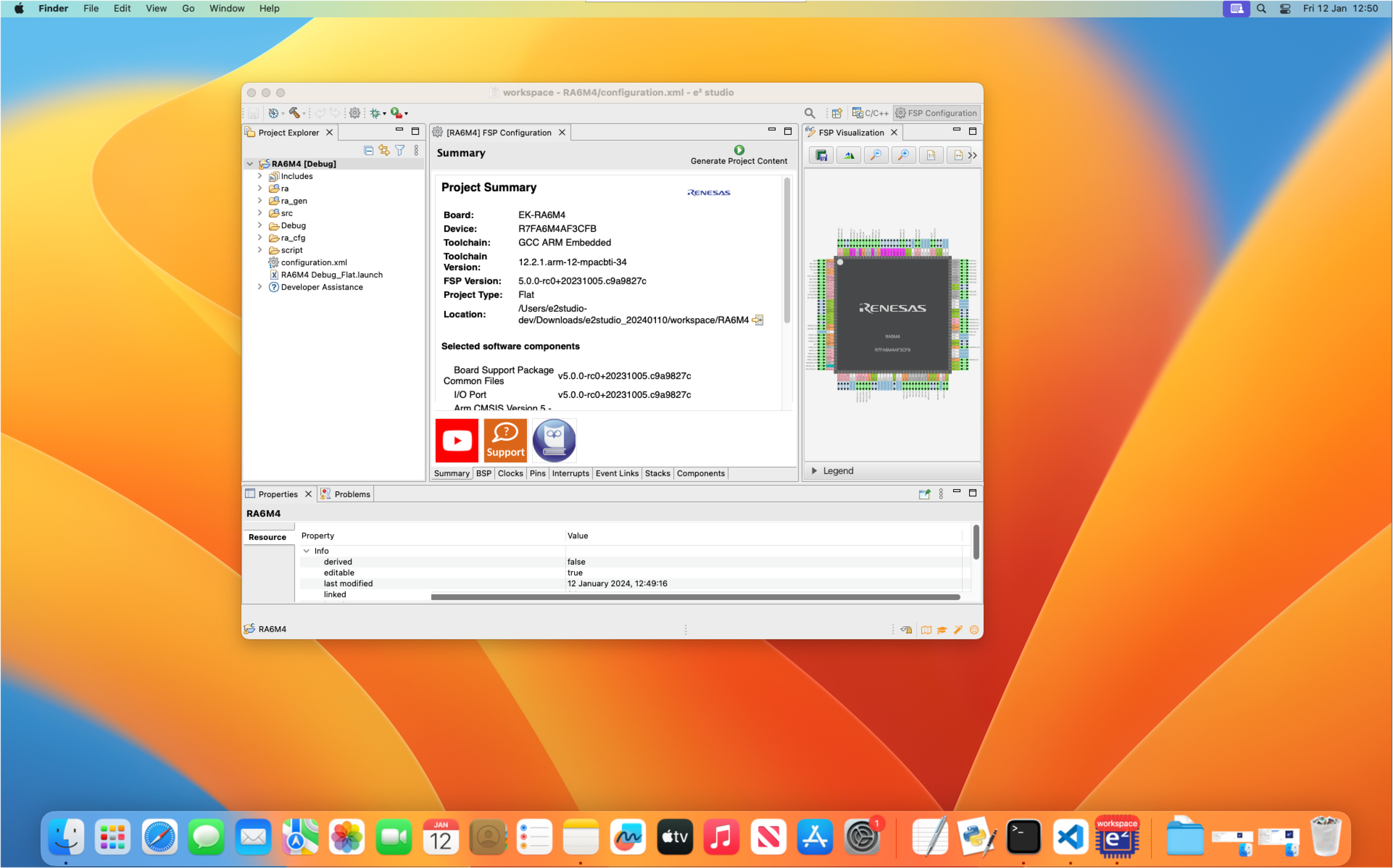Open Project Explorer view menu dots
The height and width of the screenshot is (868, 1393).
point(416,151)
